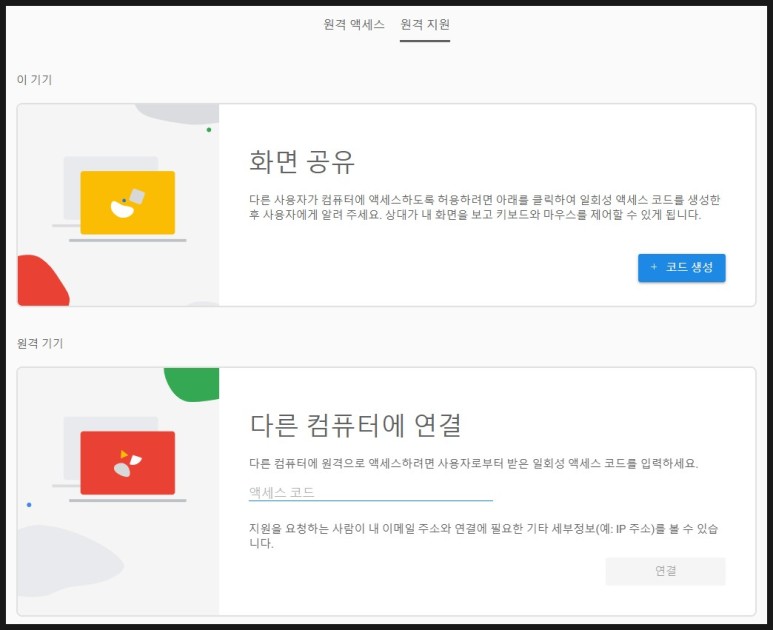Click the 코드 생성 button
The image size is (773, 630).
point(681,268)
